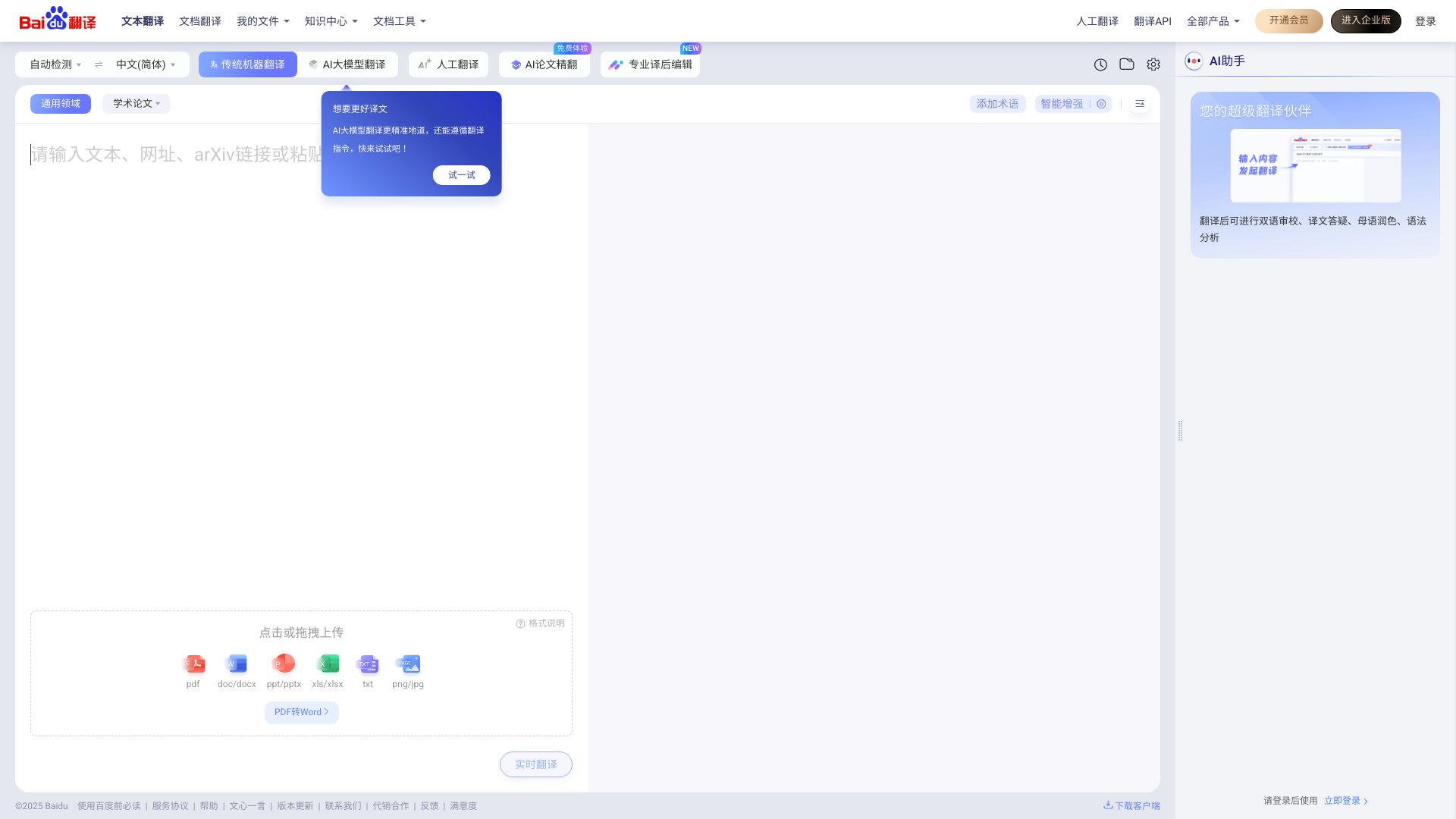Click 立即登录 link in AI助手
The image size is (1456, 819).
click(x=1346, y=801)
